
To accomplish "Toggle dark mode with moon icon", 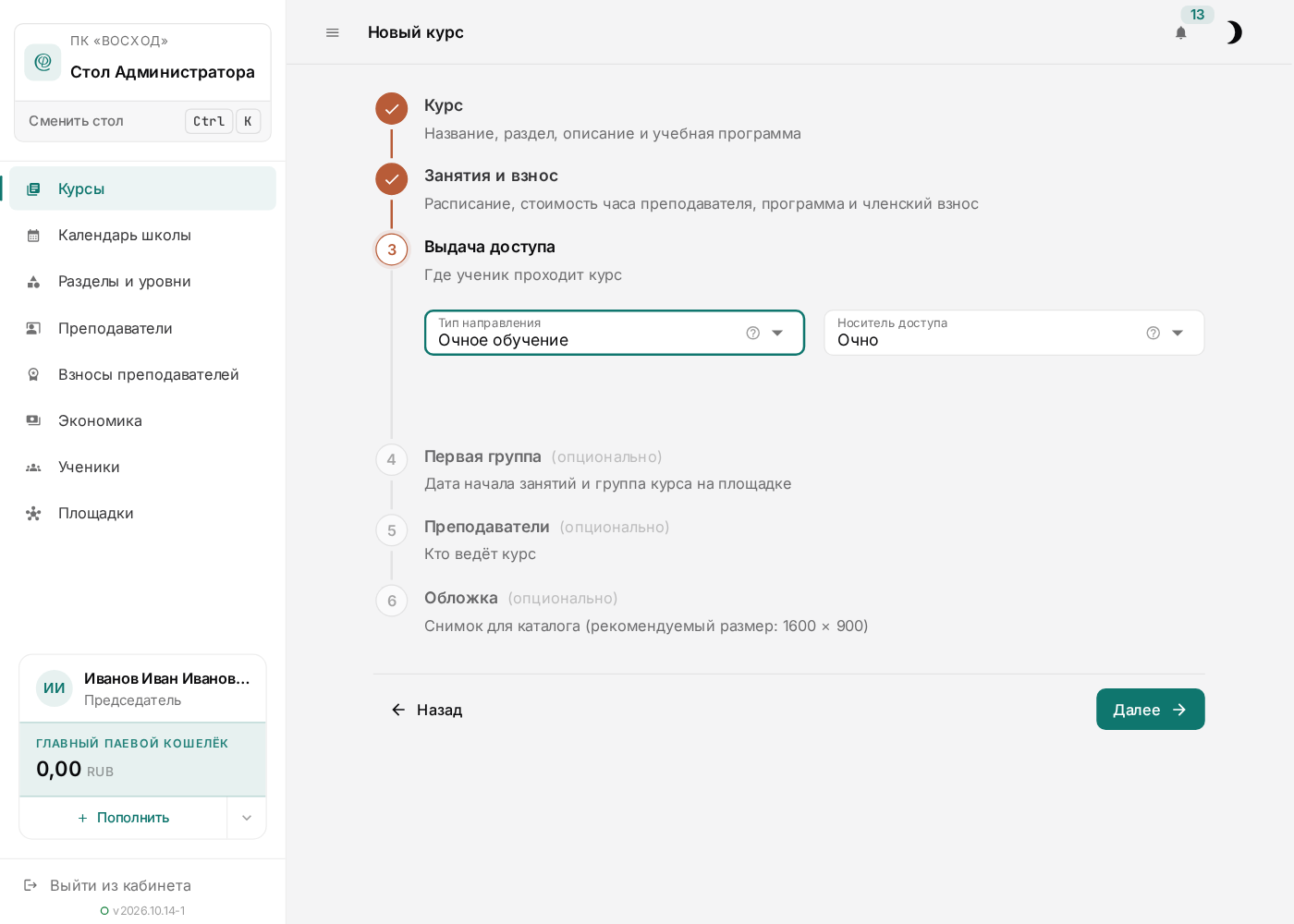I will (x=1234, y=33).
